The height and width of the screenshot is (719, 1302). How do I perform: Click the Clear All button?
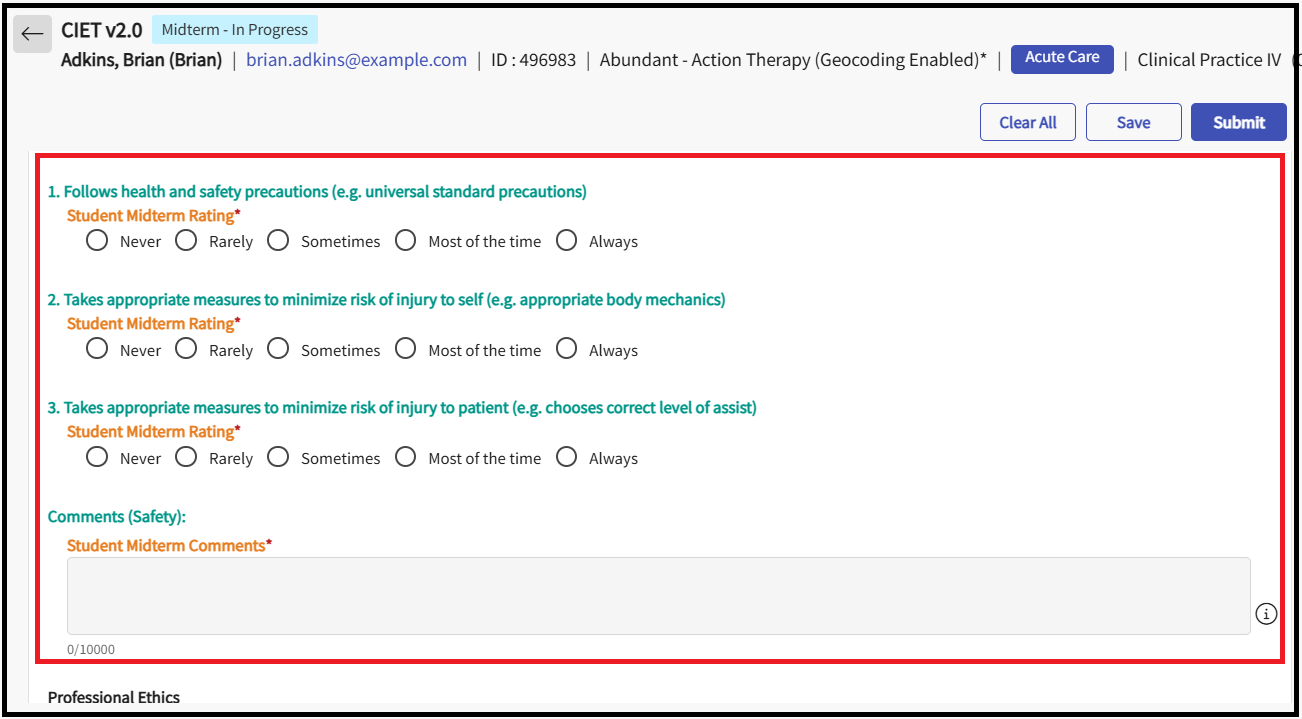pos(1027,122)
